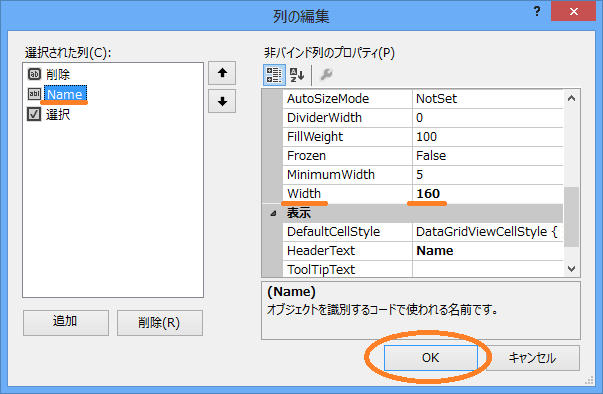
Task: Click the 削除(R) remove button
Action: click(160, 323)
